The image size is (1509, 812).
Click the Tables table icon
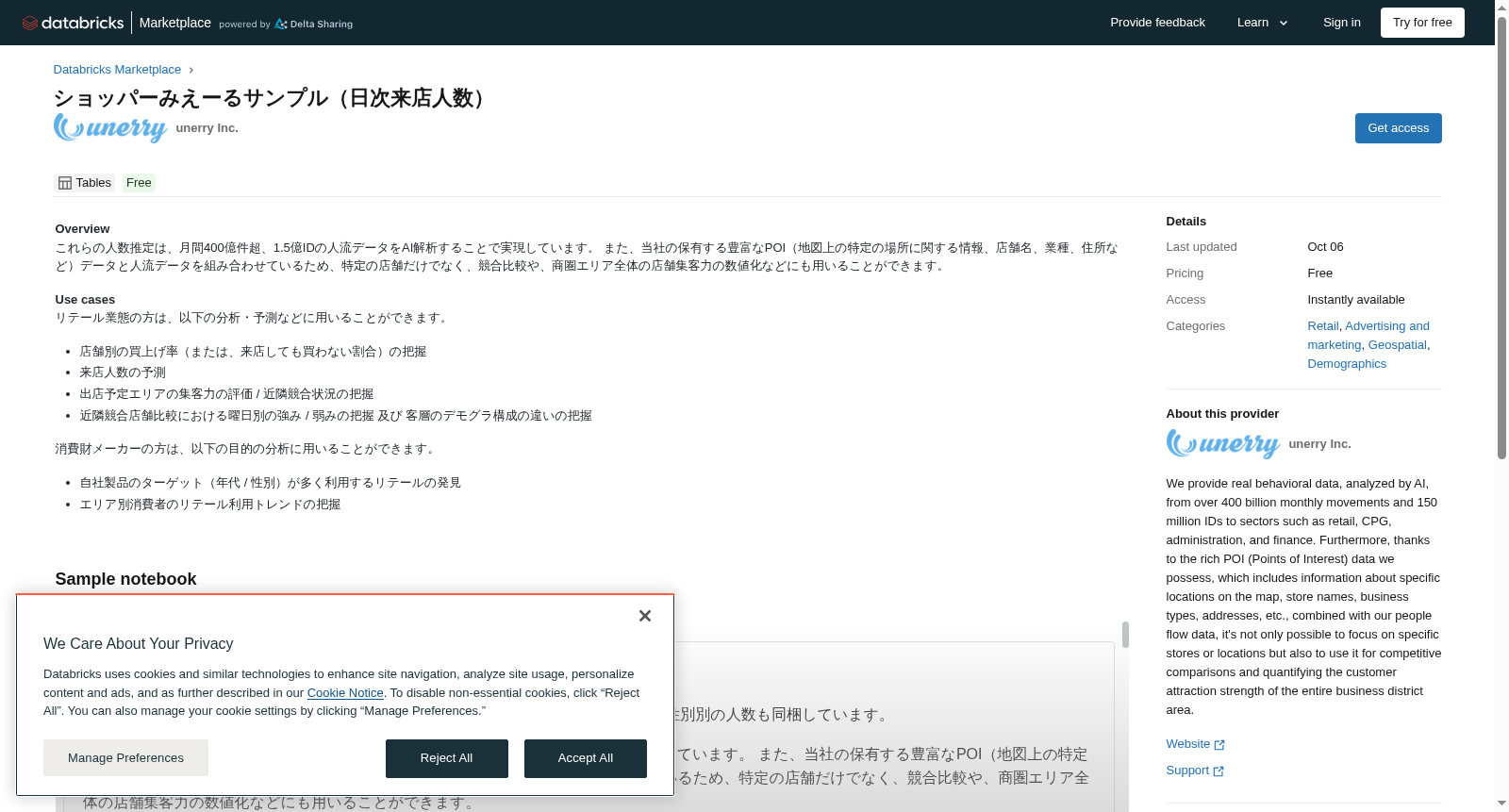click(x=65, y=183)
